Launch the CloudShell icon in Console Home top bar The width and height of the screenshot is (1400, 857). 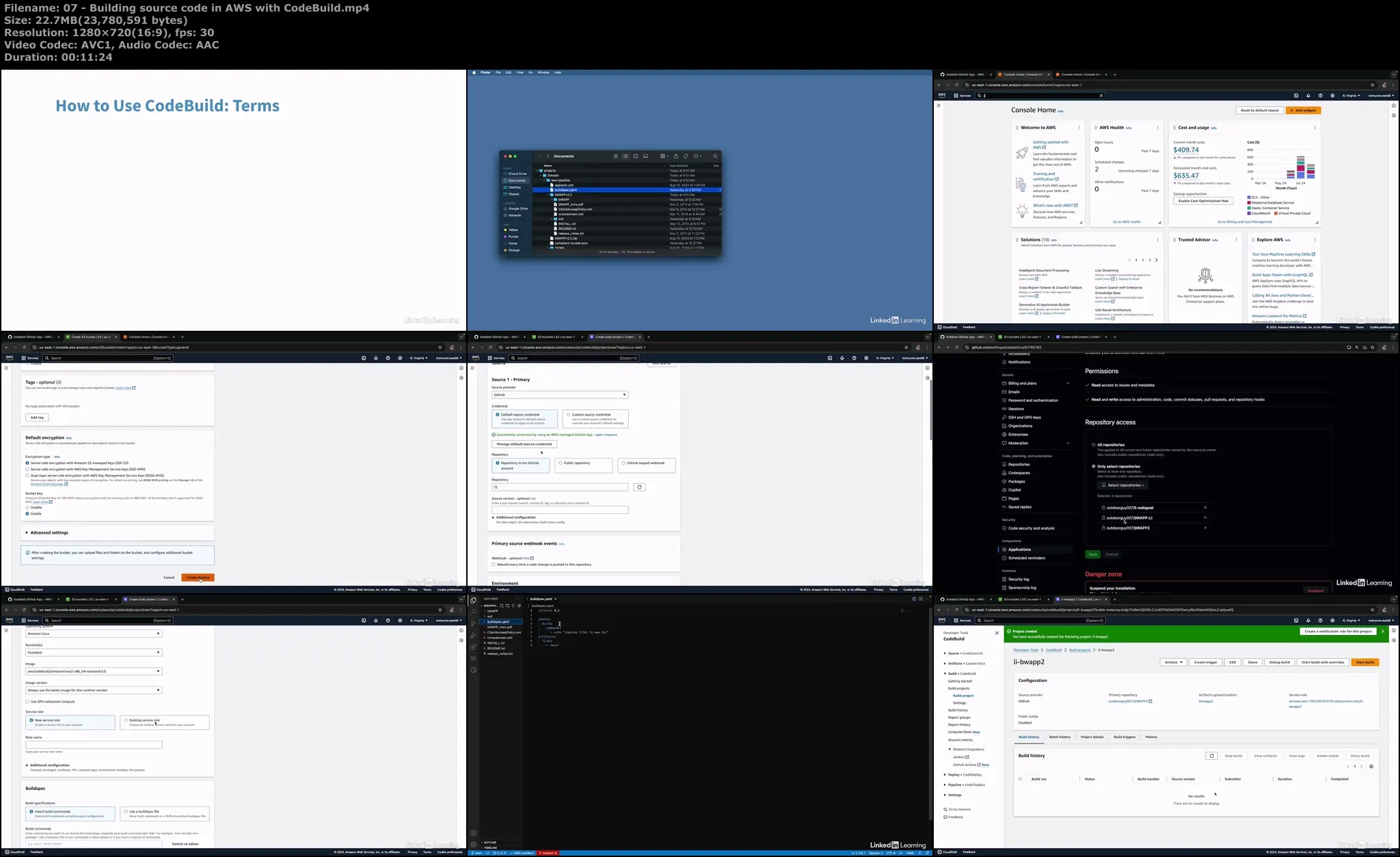pos(1296,96)
